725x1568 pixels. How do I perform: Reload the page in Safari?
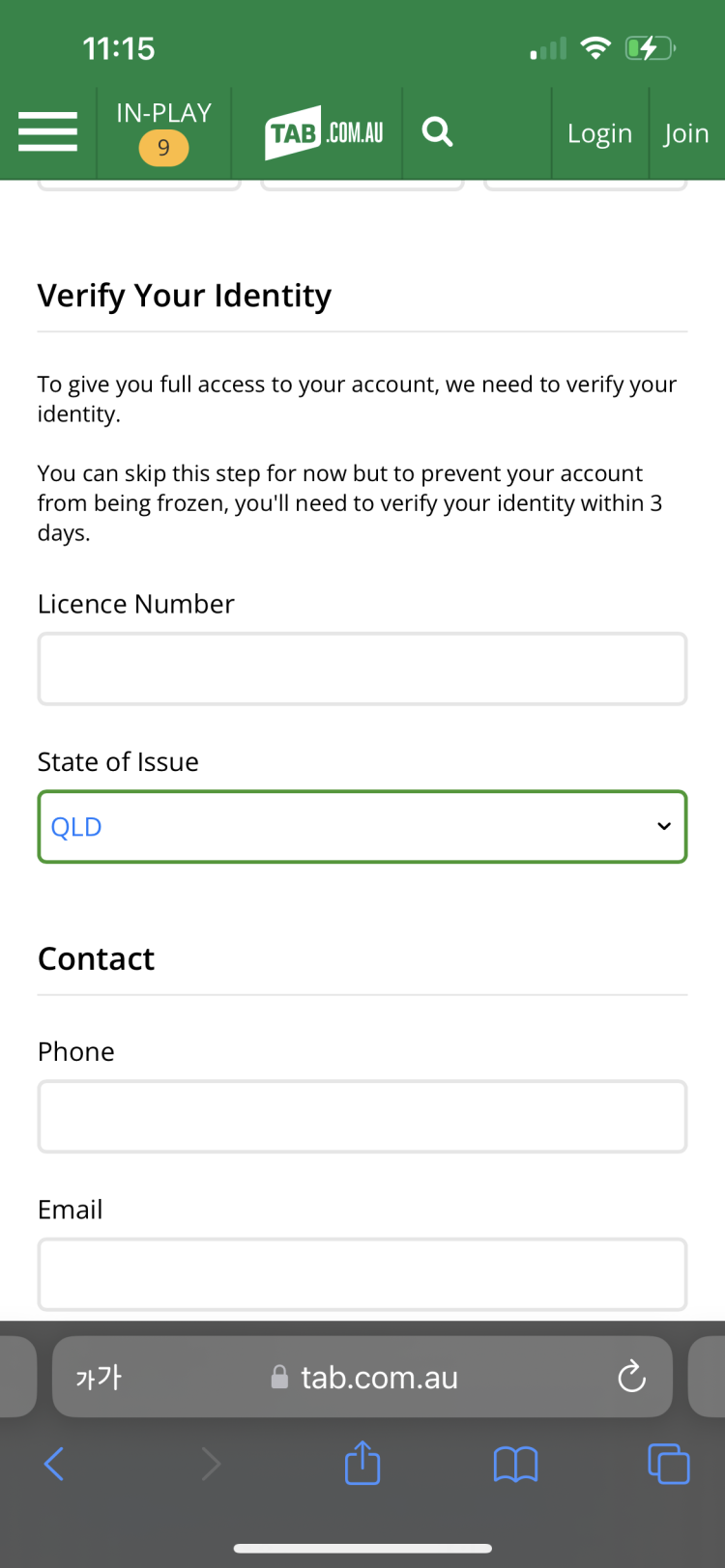pyautogui.click(x=631, y=1376)
